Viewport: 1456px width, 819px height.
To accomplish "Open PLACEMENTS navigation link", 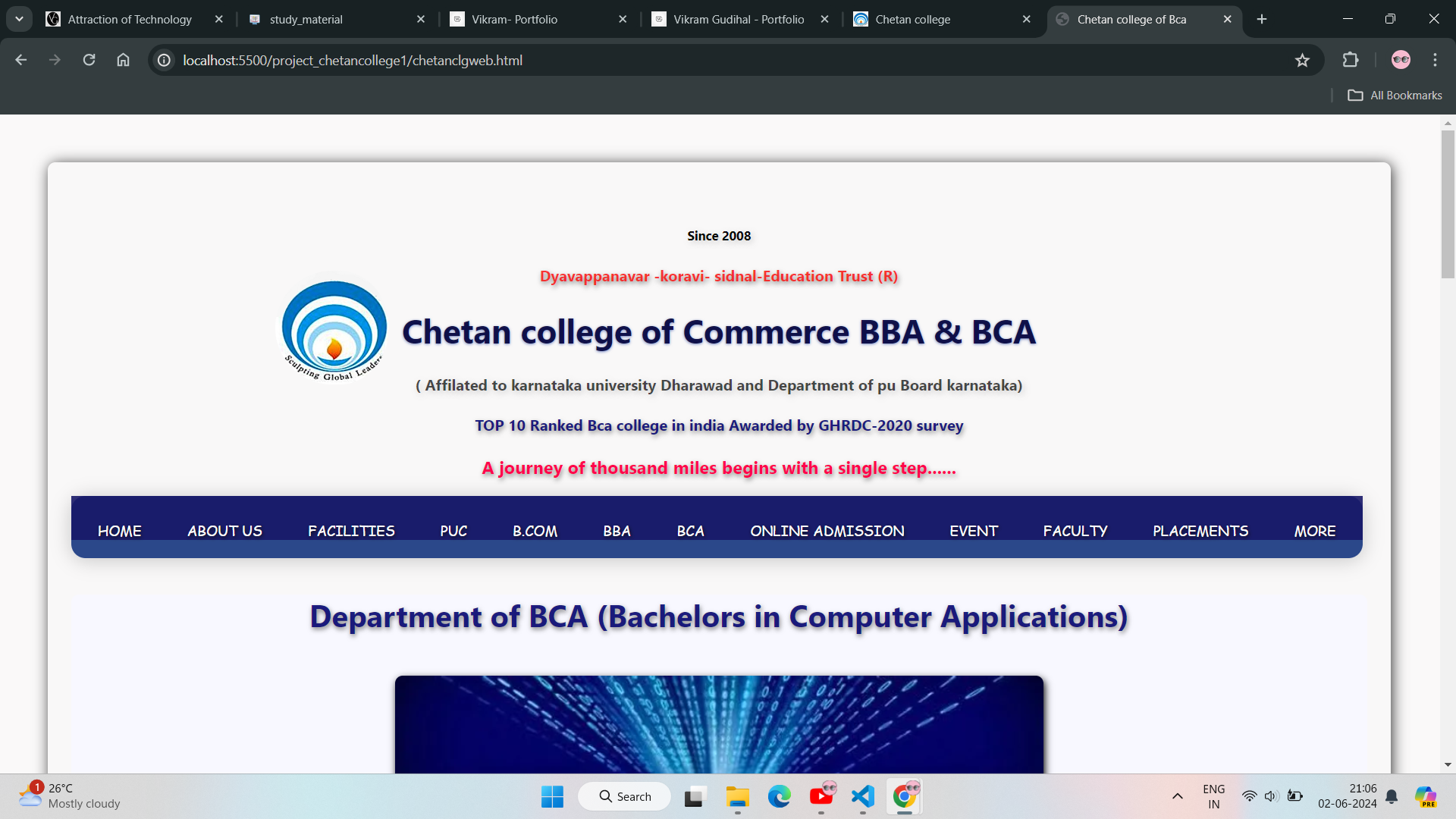I will point(1200,531).
